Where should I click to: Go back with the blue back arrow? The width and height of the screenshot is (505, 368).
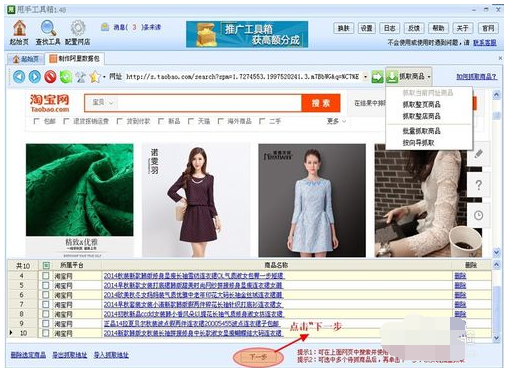[x=19, y=77]
